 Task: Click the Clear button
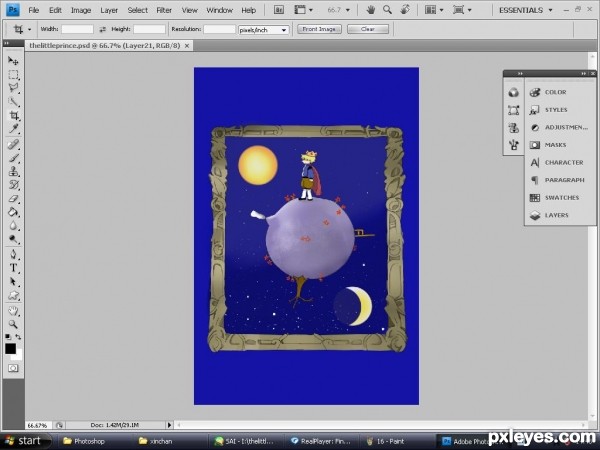pos(368,29)
